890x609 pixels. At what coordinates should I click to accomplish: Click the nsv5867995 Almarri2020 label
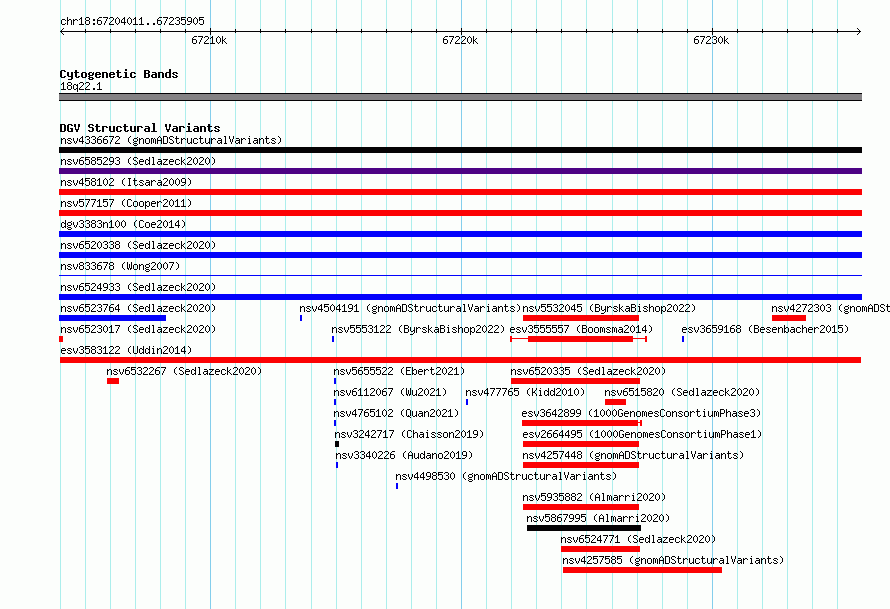click(x=598, y=518)
